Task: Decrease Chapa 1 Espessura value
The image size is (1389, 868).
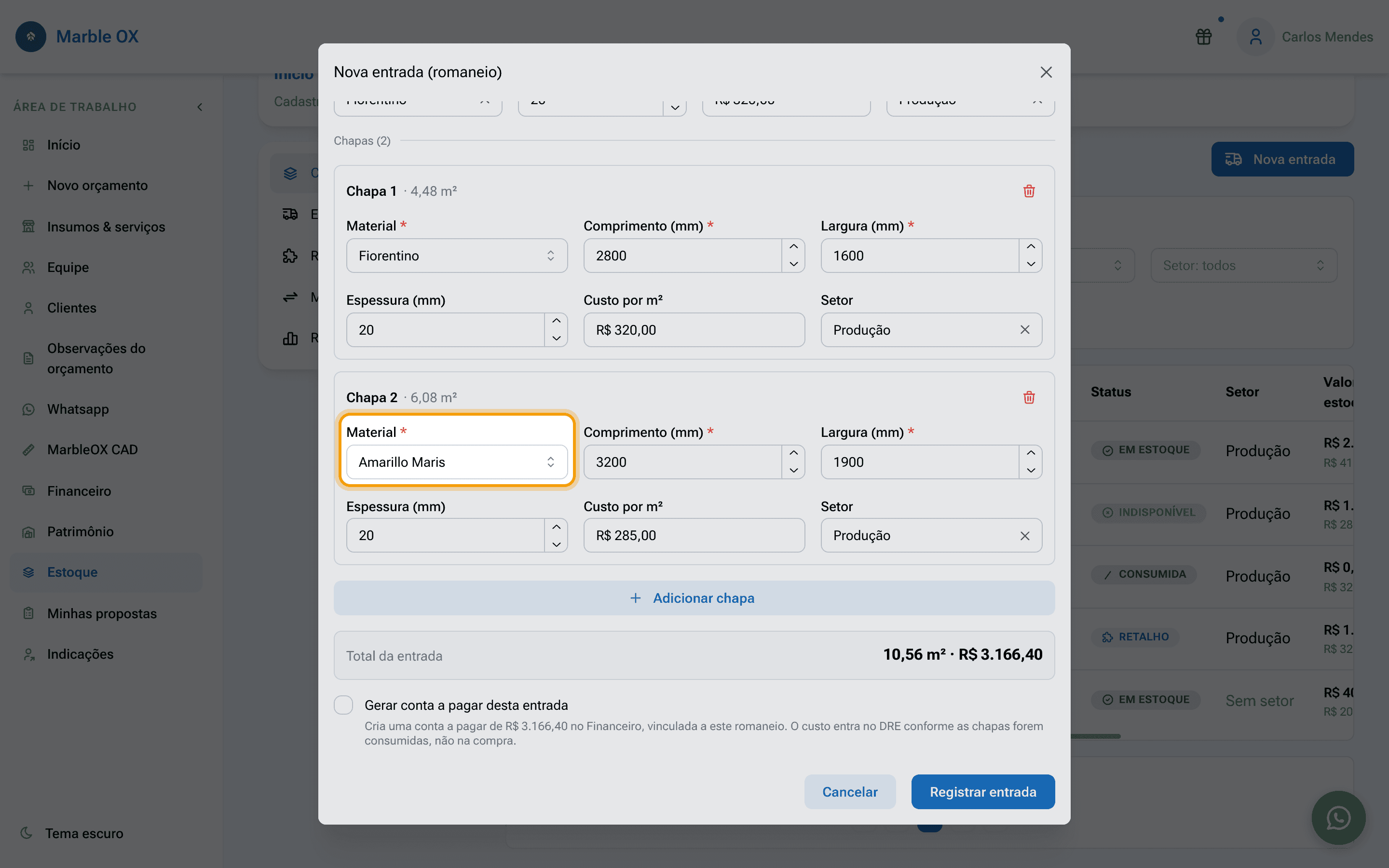Action: click(x=556, y=338)
